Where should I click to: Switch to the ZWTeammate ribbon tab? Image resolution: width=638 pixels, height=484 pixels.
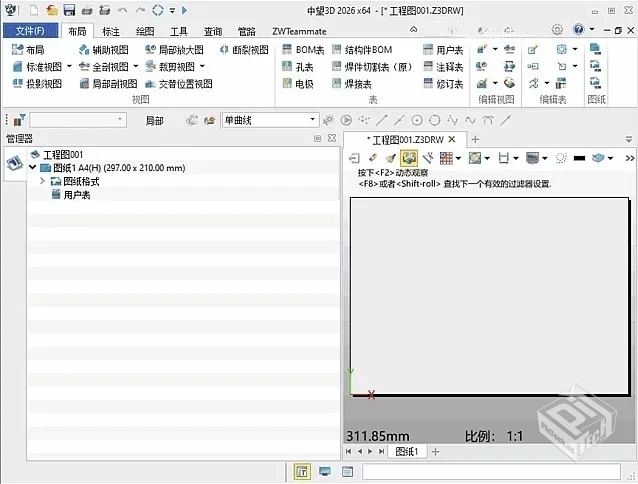[299, 31]
